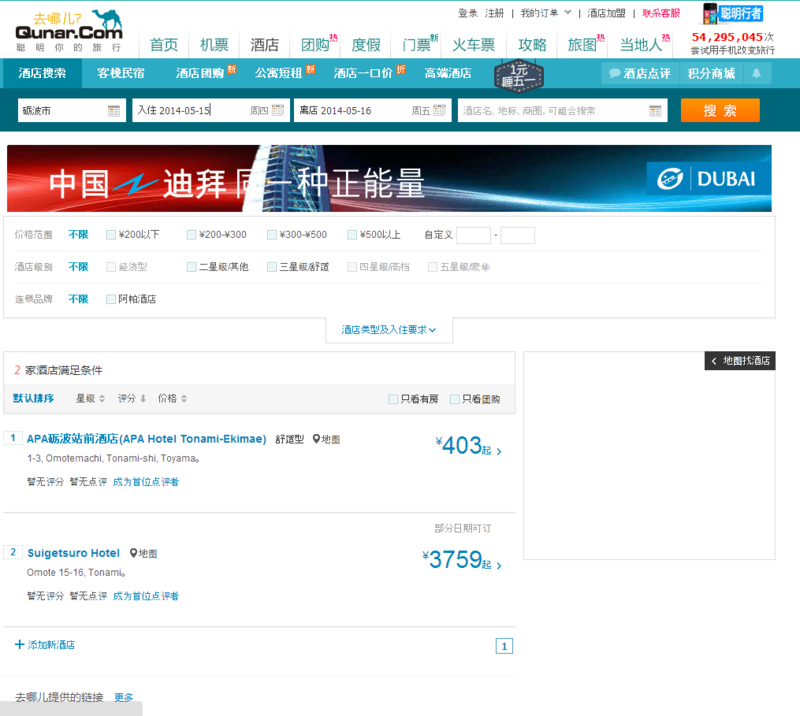Click 注册 link at top
800x716 pixels.
[x=494, y=13]
